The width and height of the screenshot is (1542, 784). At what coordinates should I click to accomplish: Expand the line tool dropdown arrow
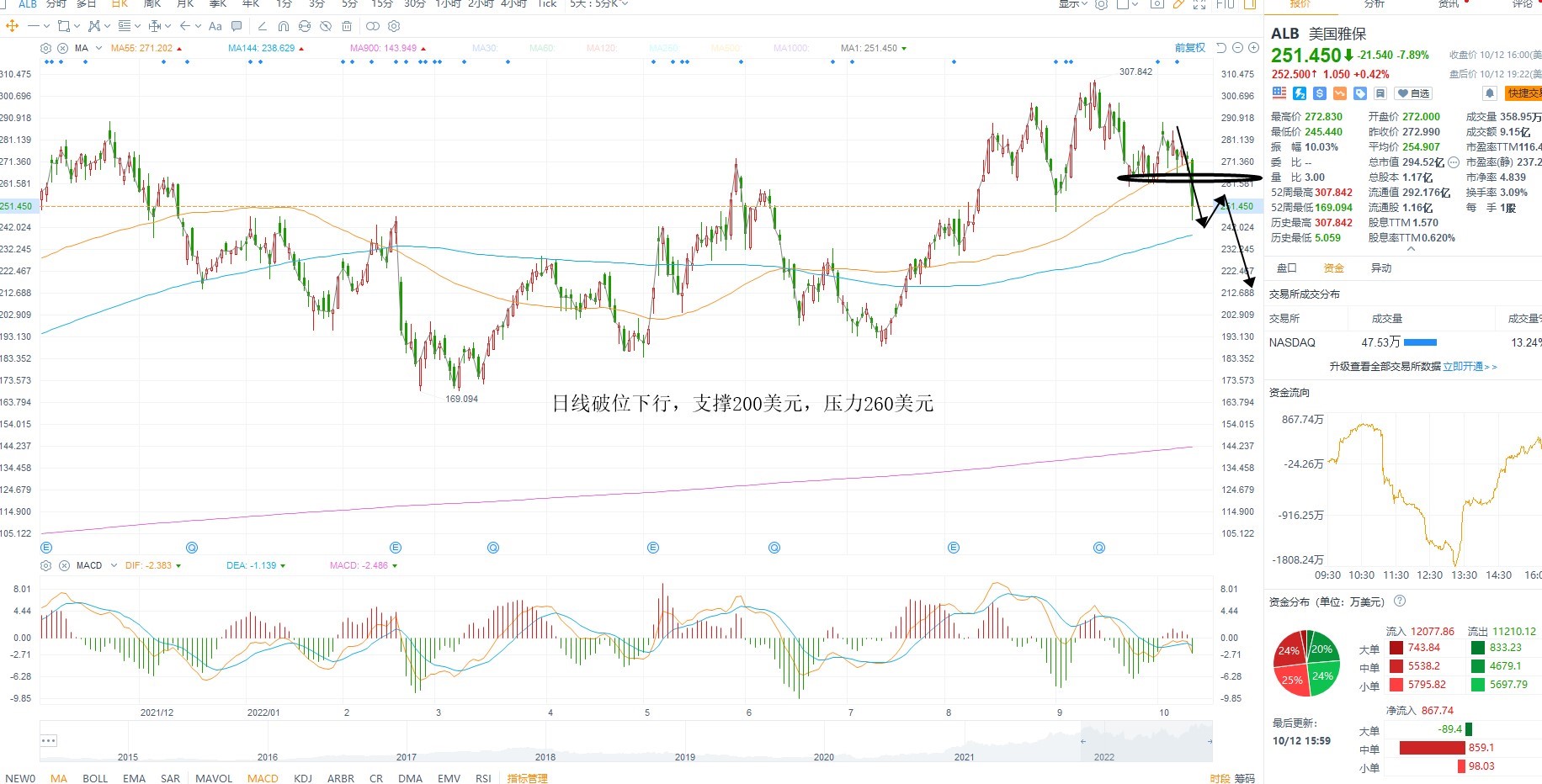coord(46,26)
